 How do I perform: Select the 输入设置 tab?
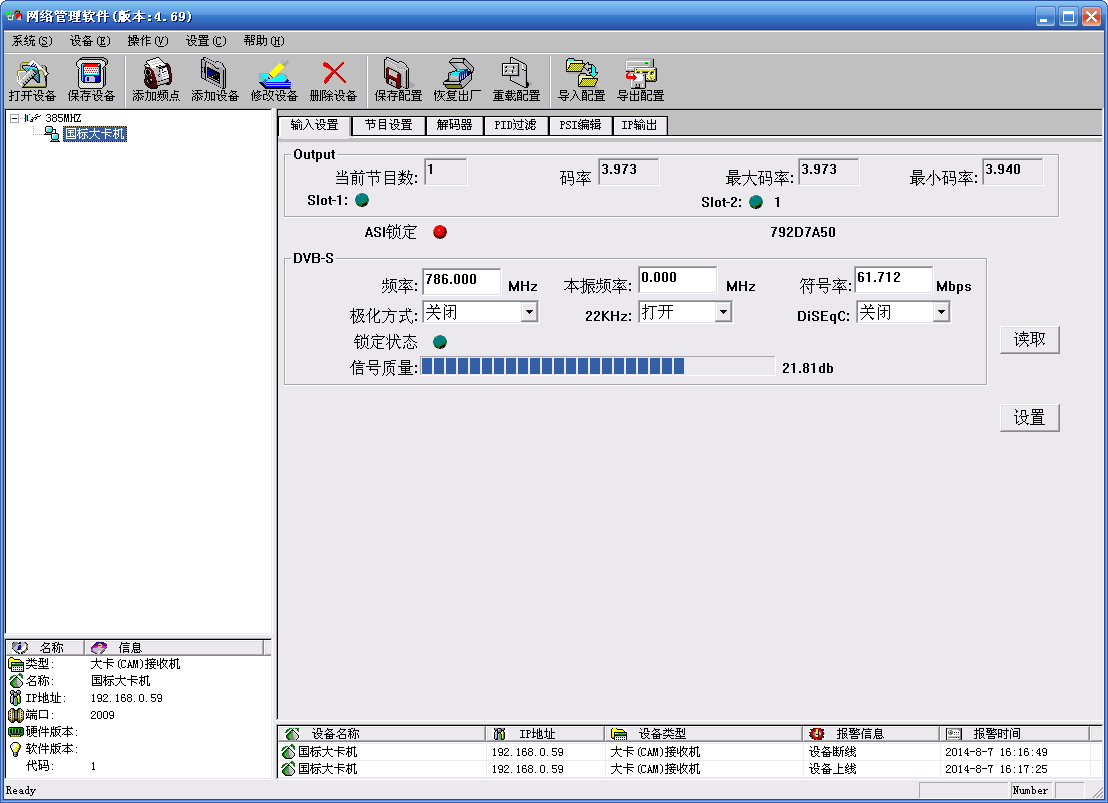click(314, 125)
